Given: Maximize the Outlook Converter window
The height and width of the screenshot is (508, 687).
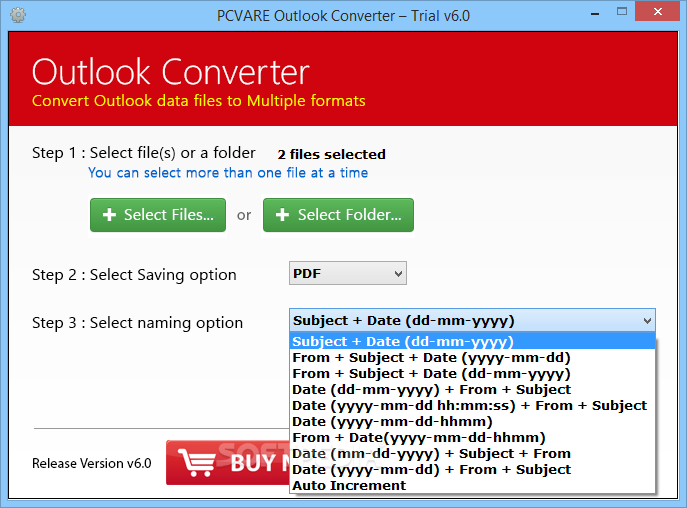Looking at the screenshot, I should (x=622, y=12).
